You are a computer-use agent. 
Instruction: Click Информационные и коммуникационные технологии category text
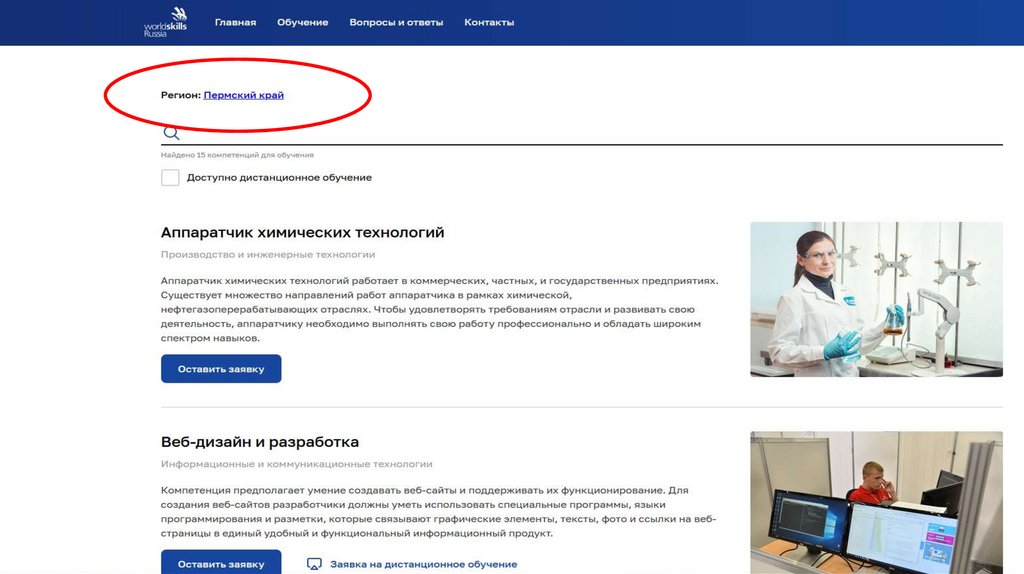click(296, 464)
